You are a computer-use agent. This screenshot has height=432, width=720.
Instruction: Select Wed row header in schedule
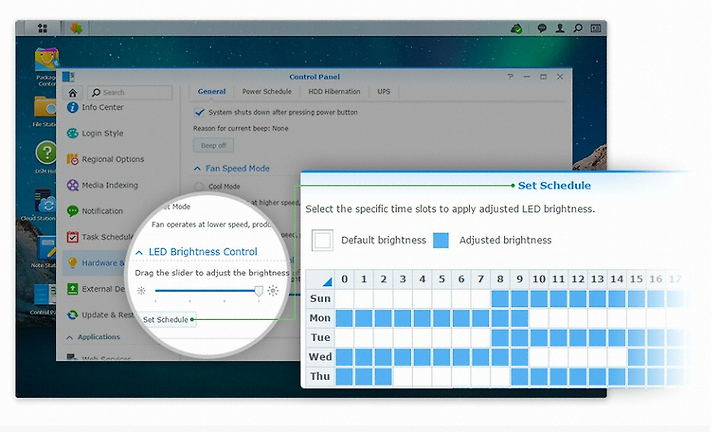[x=321, y=357]
